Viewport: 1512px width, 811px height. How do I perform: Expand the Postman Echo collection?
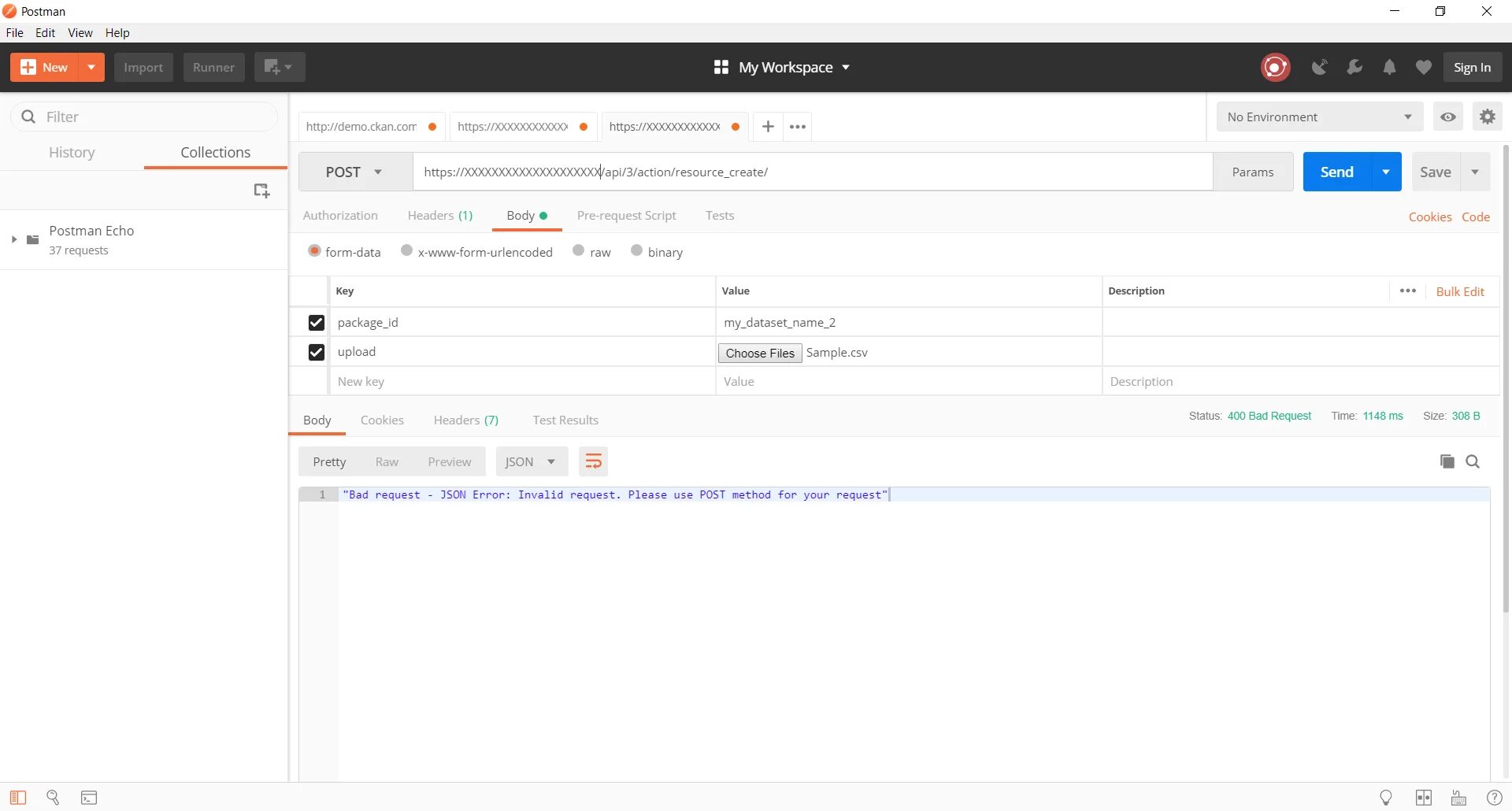pos(13,239)
